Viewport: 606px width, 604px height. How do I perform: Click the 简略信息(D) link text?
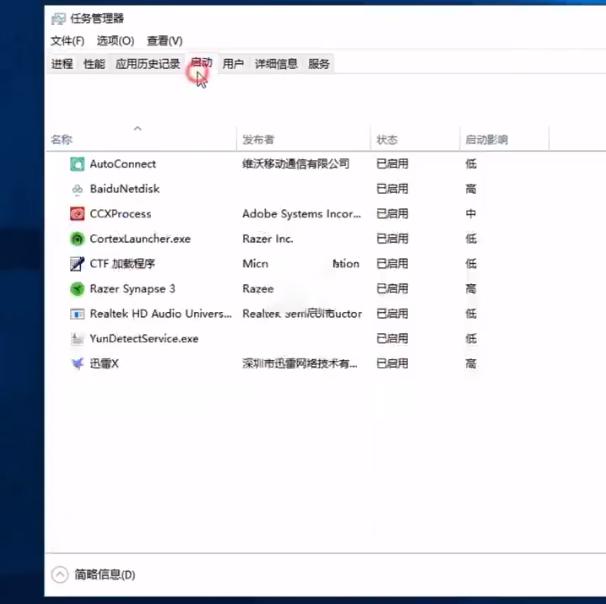pos(105,575)
